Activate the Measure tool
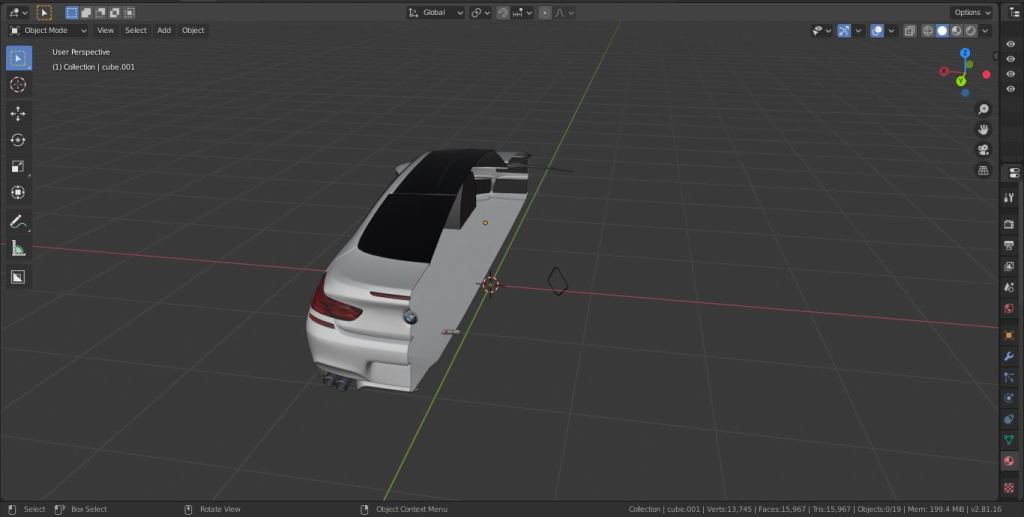This screenshot has height=517, width=1024. [18, 248]
